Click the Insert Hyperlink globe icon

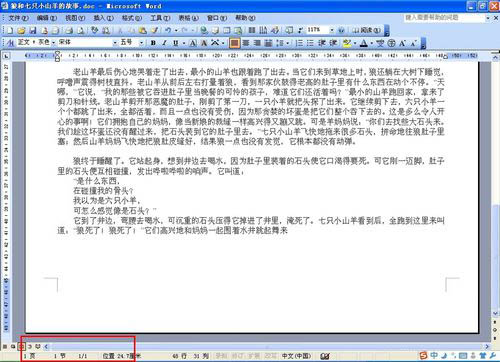tap(204, 30)
